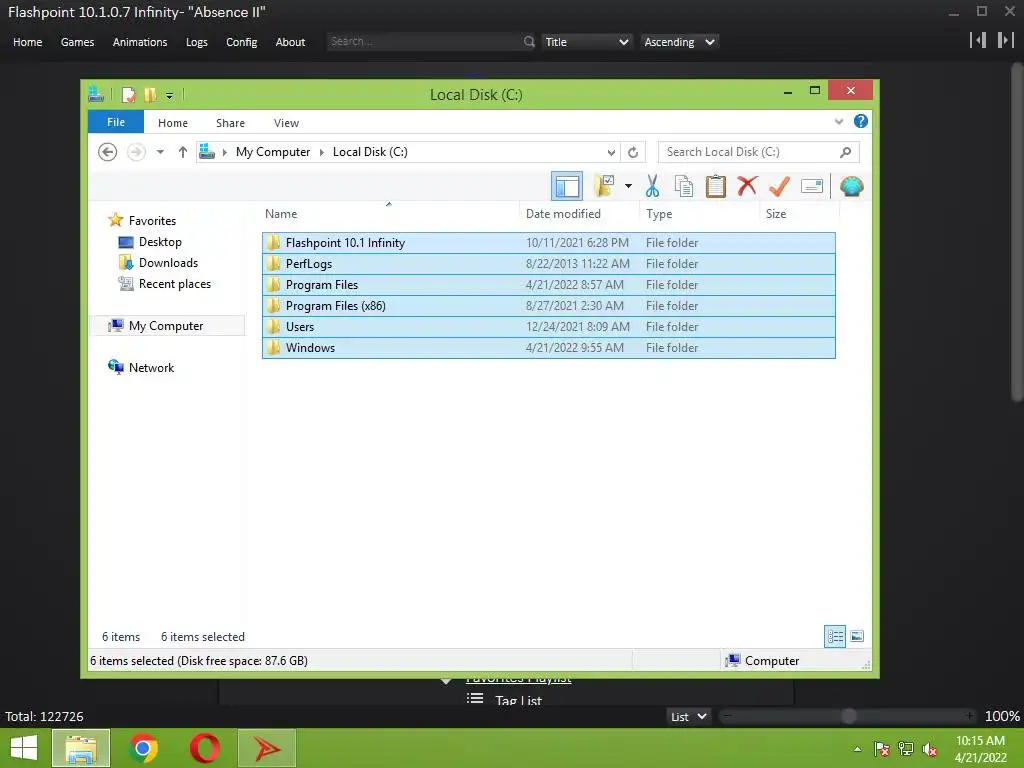Click the Classic Shell seashell icon
The image size is (1024, 768).
point(852,187)
